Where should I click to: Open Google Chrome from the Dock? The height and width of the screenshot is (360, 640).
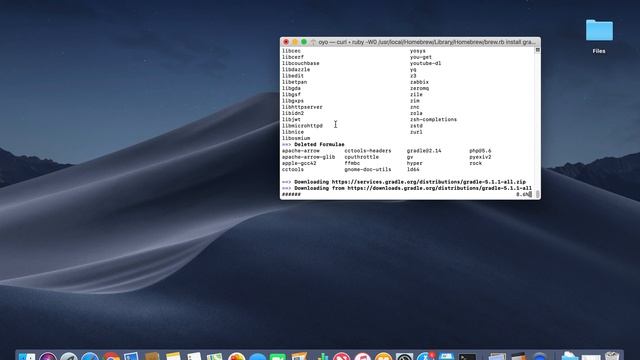(x=111, y=356)
